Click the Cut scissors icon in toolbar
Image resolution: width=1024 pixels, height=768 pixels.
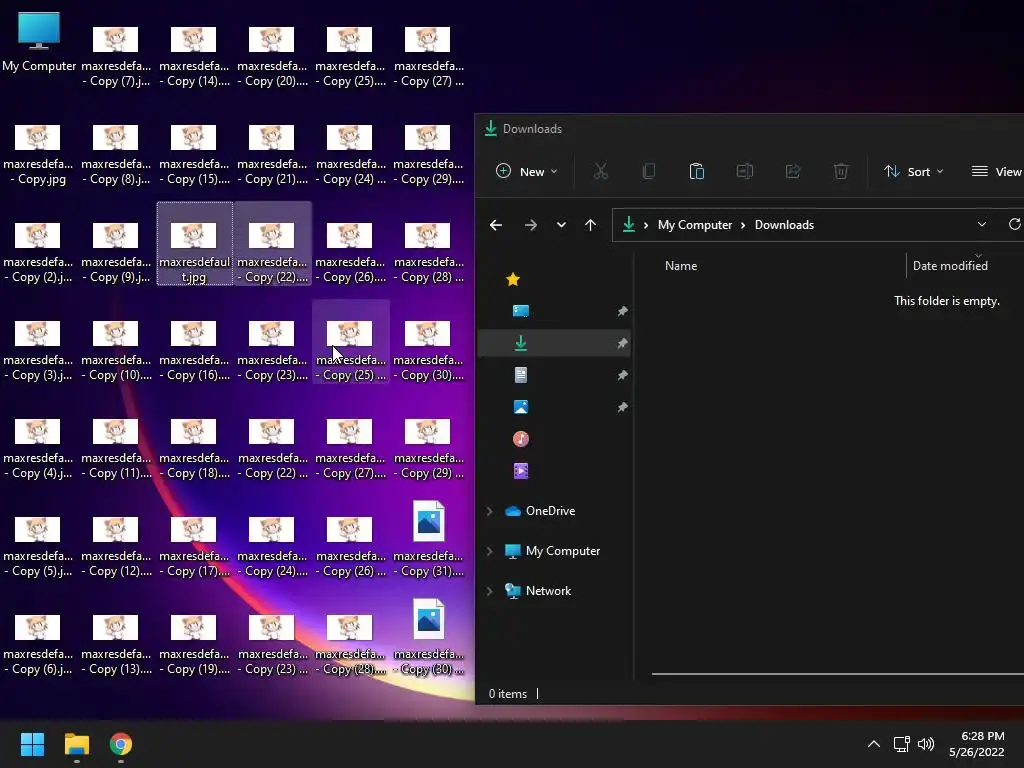(600, 171)
